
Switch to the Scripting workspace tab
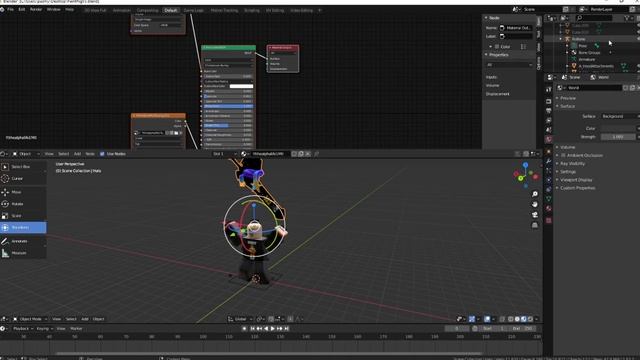(252, 10)
